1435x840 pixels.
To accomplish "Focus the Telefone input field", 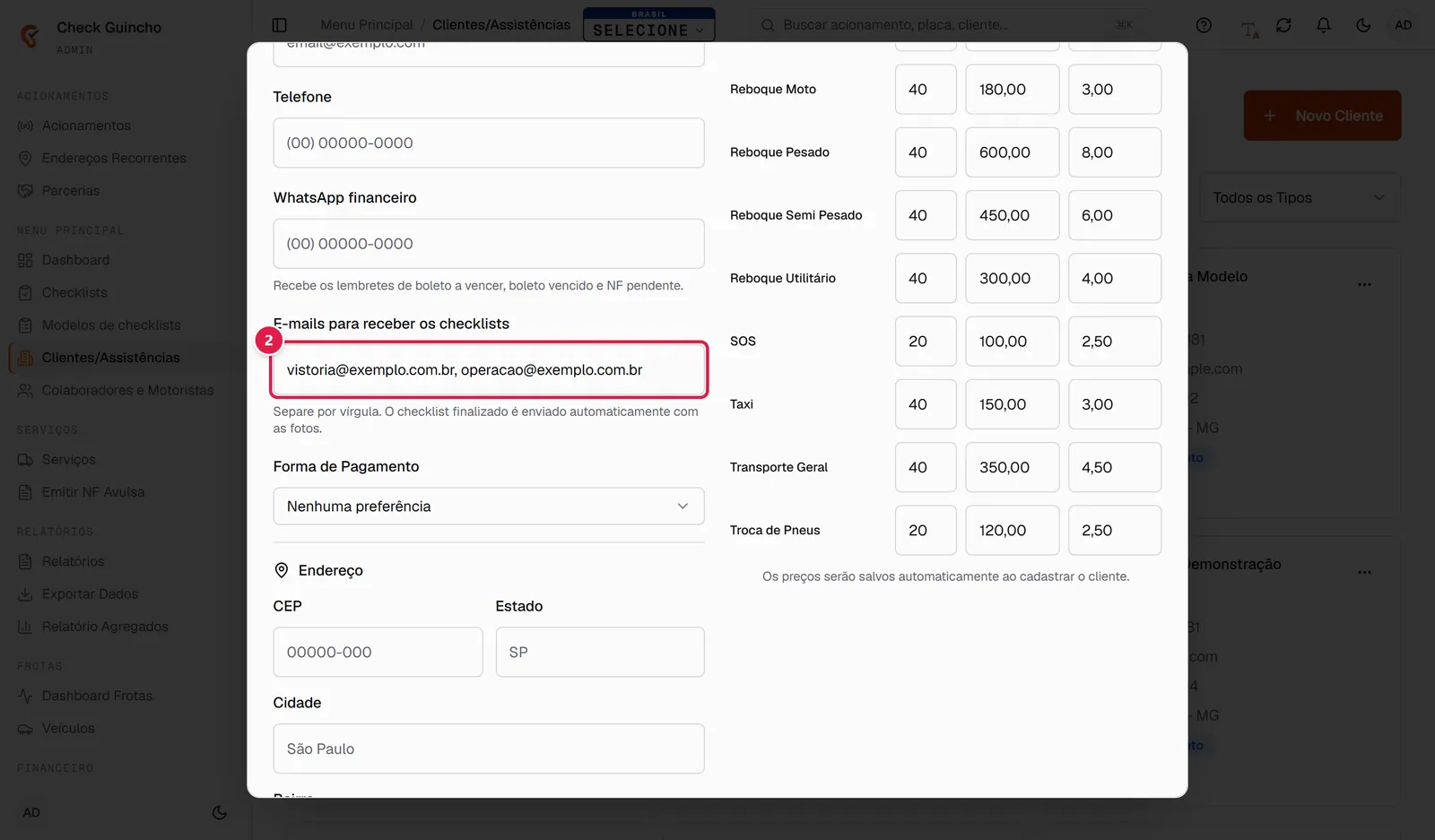I will pyautogui.click(x=489, y=143).
